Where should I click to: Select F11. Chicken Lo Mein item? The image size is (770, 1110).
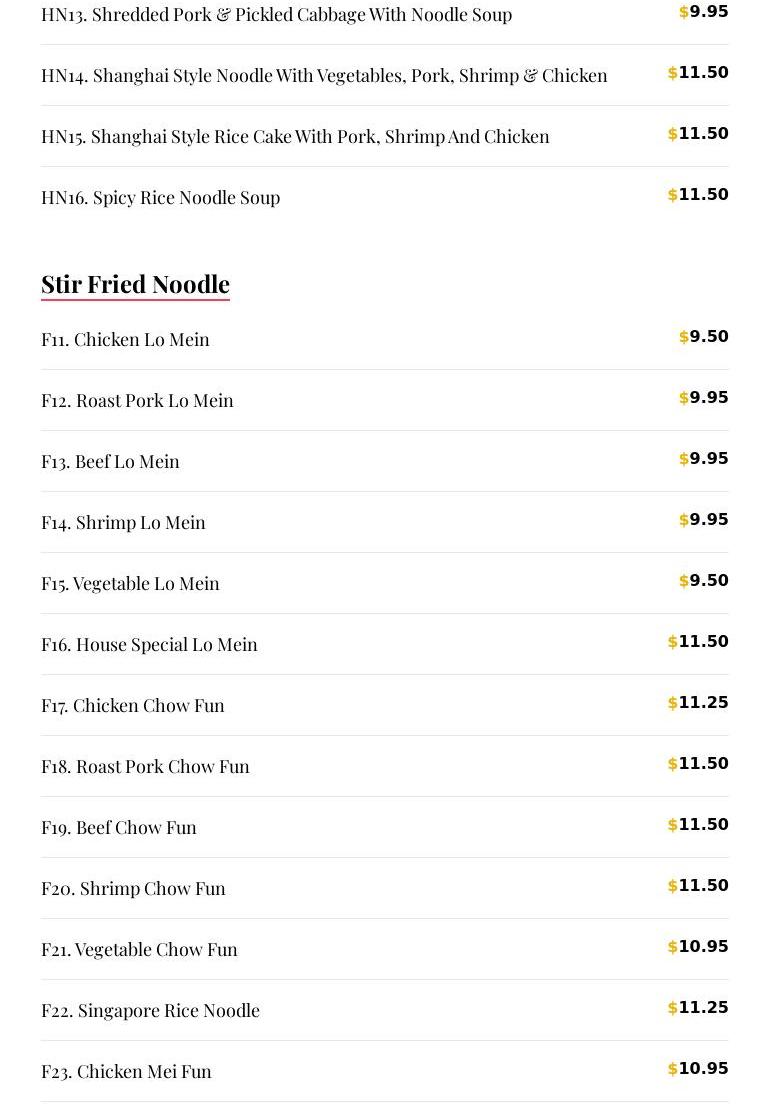126,339
